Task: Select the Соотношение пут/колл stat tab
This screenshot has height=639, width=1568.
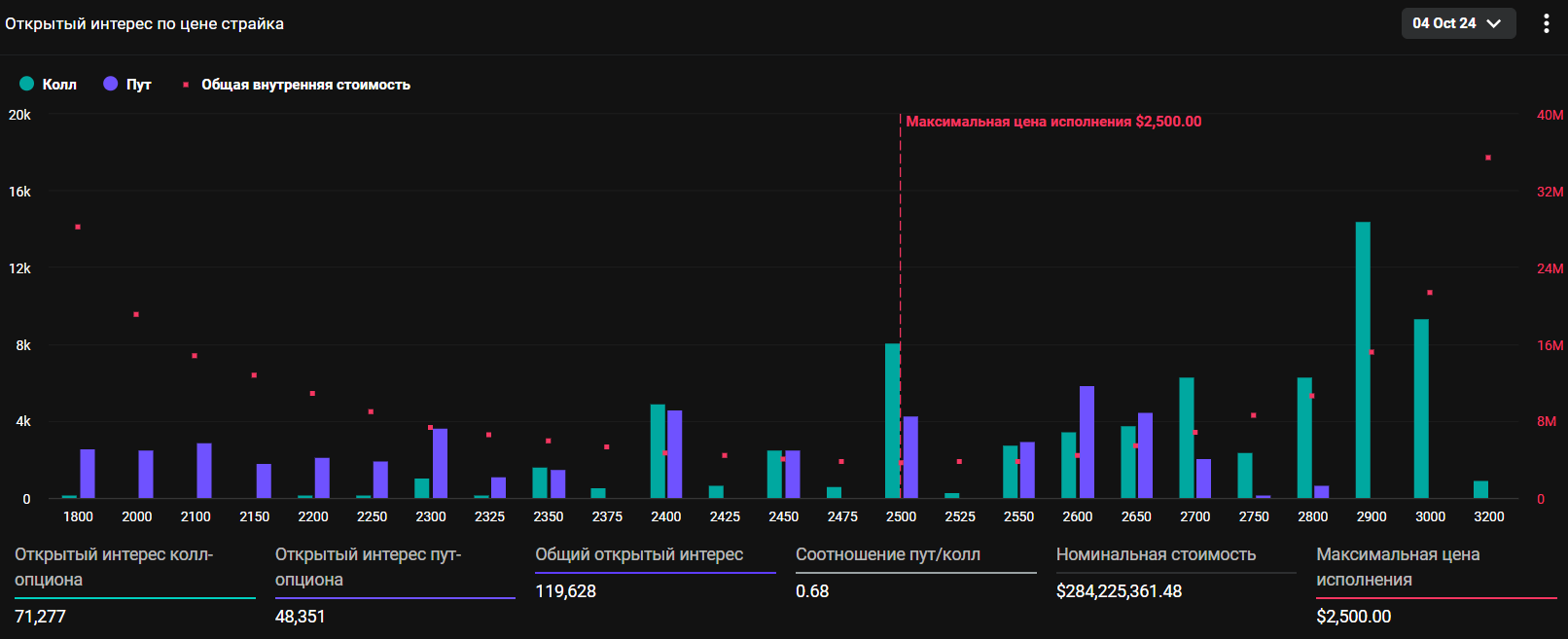Action: click(x=887, y=554)
